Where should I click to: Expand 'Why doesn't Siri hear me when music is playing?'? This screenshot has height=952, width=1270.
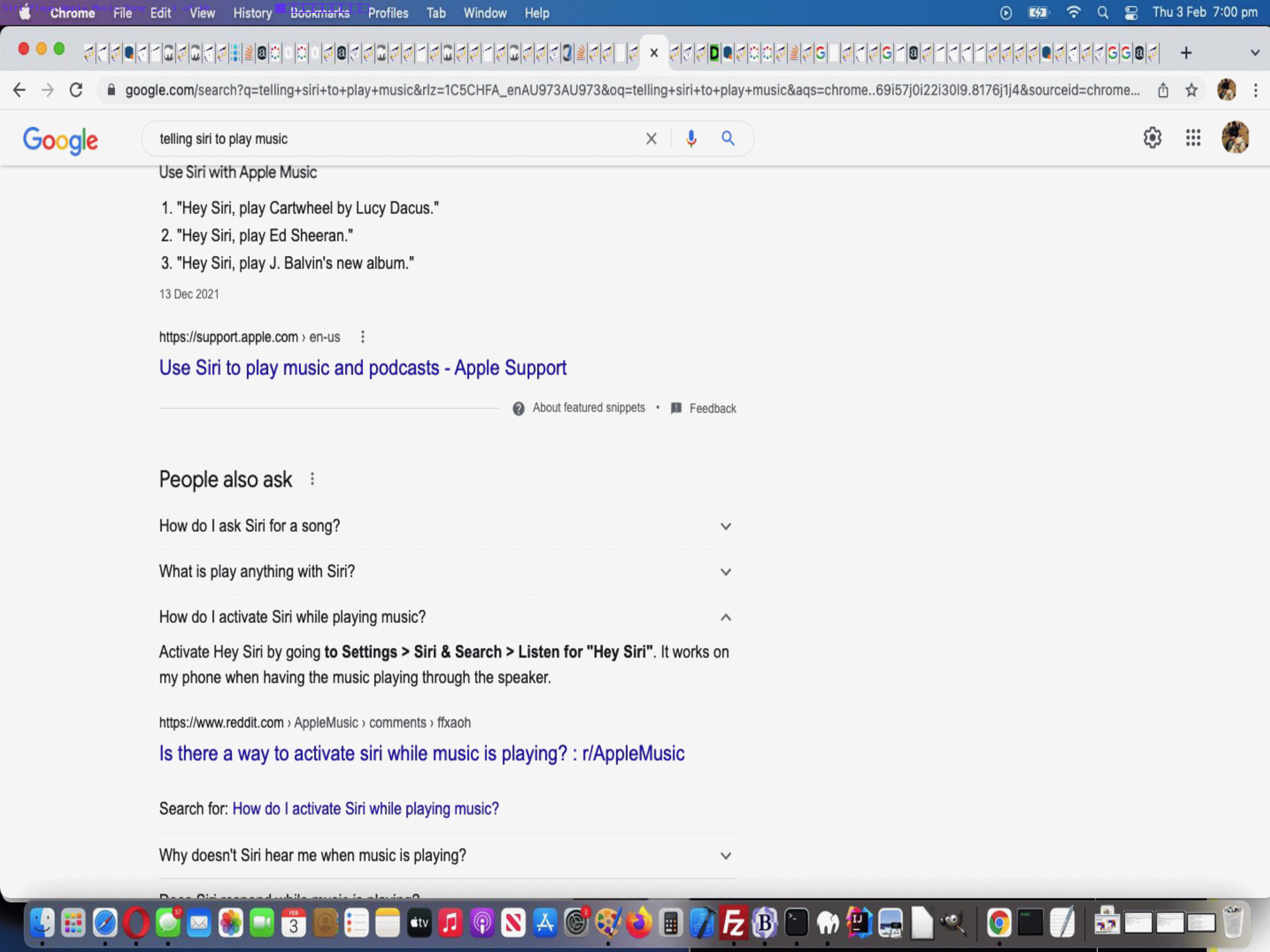click(x=447, y=856)
